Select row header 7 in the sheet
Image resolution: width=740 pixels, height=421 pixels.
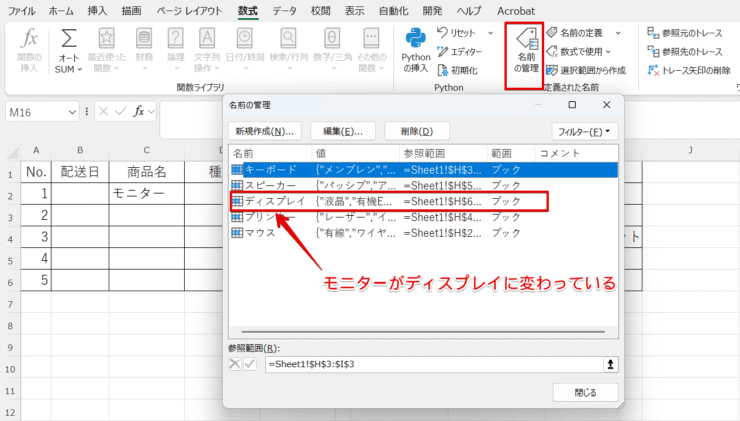point(10,304)
